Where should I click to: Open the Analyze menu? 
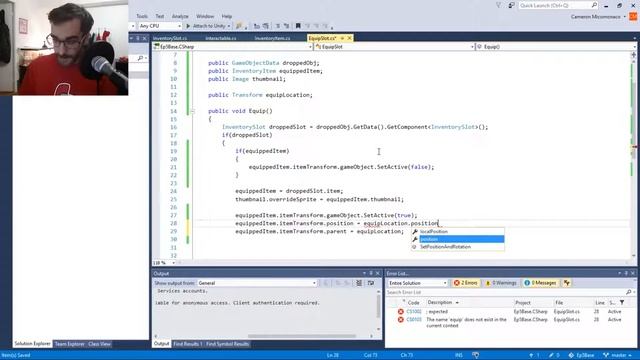click(180, 16)
